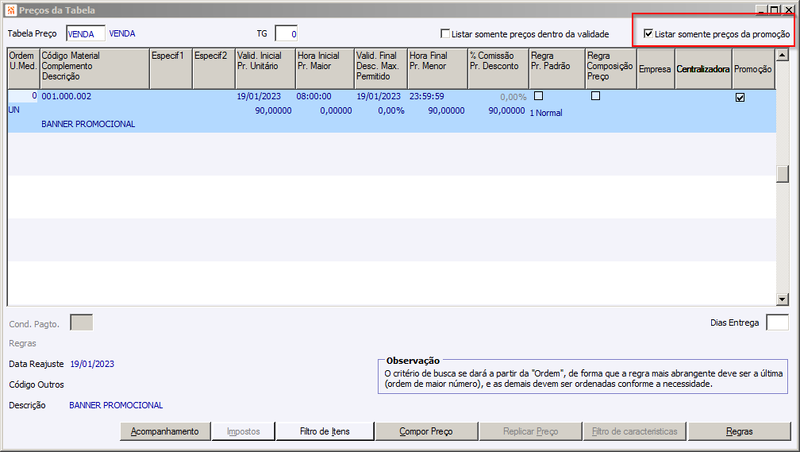Viewport: 800px width, 452px height.
Task: Click the Tabela Preço input field
Action: coord(85,34)
